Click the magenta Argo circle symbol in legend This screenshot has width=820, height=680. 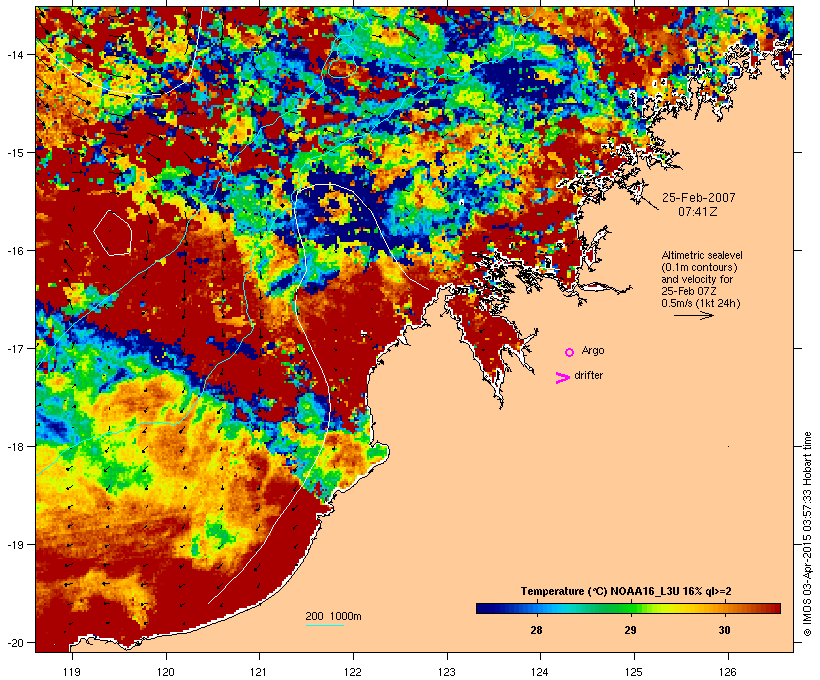click(x=570, y=352)
